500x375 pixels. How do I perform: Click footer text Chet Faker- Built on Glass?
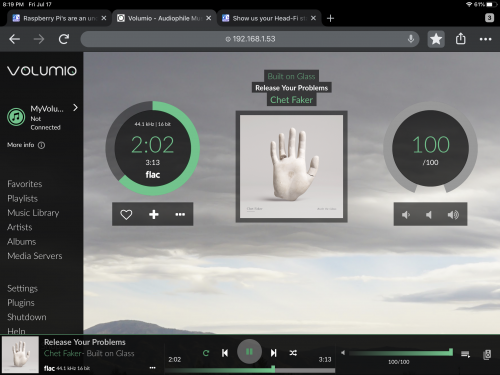pos(89,353)
